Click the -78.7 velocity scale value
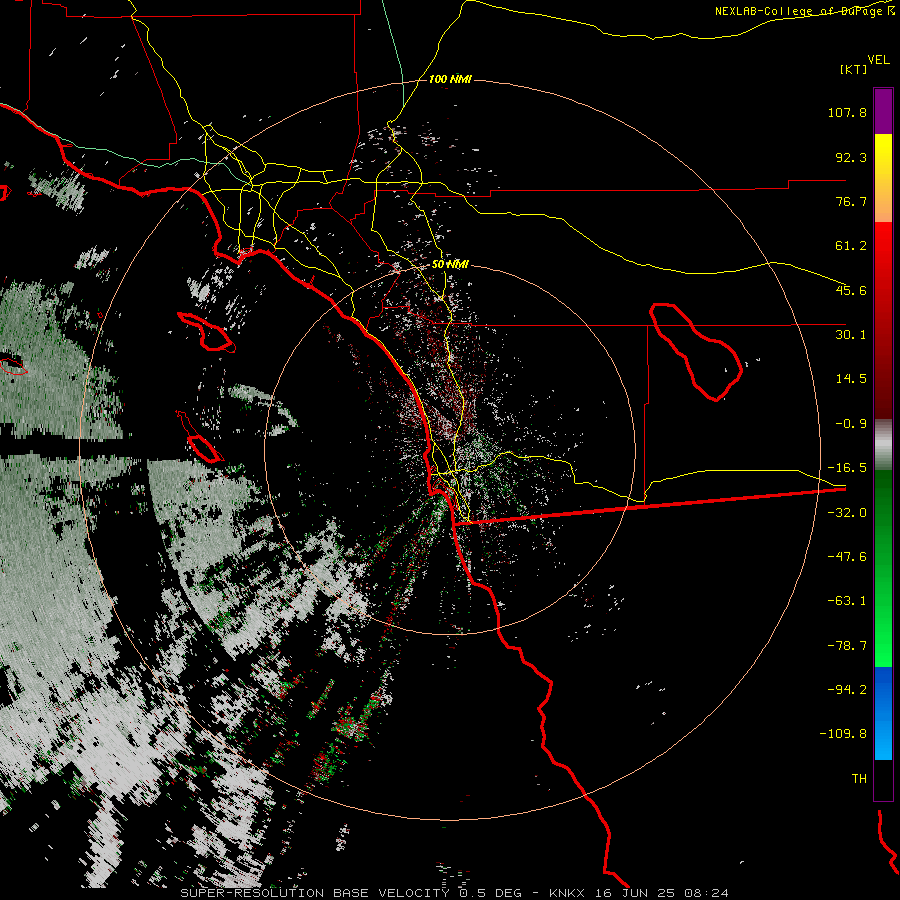 coord(847,646)
